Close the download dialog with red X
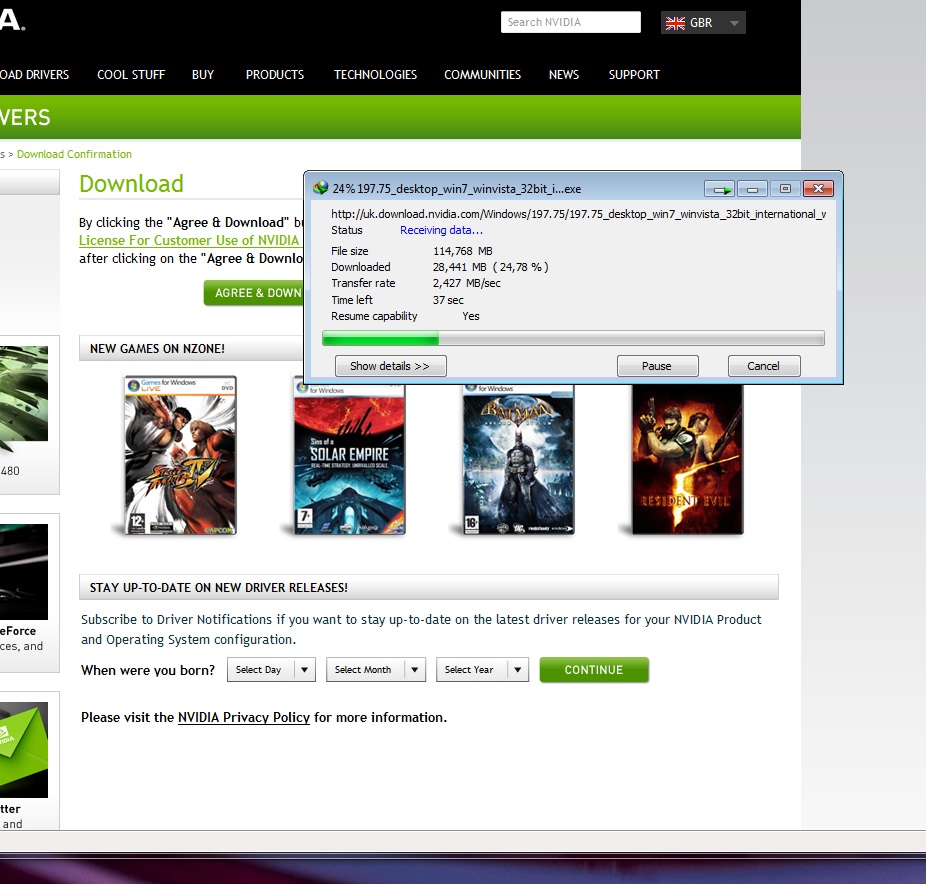This screenshot has height=884, width=926. point(818,189)
